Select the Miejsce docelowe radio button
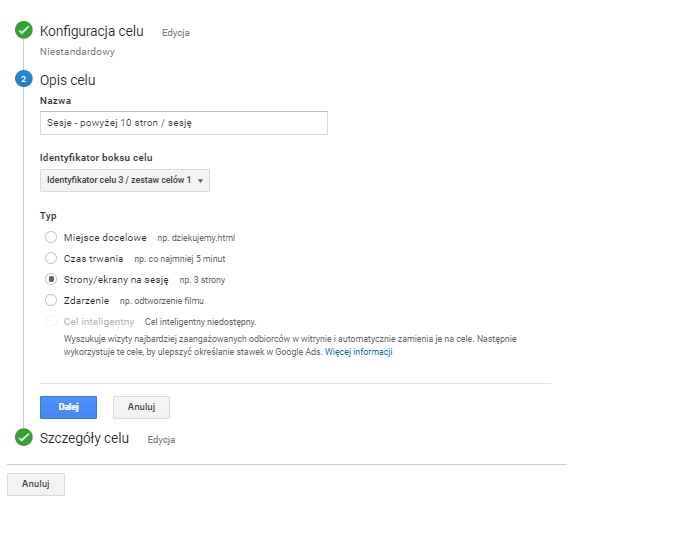Viewport: 697px width, 541px height. pos(51,237)
